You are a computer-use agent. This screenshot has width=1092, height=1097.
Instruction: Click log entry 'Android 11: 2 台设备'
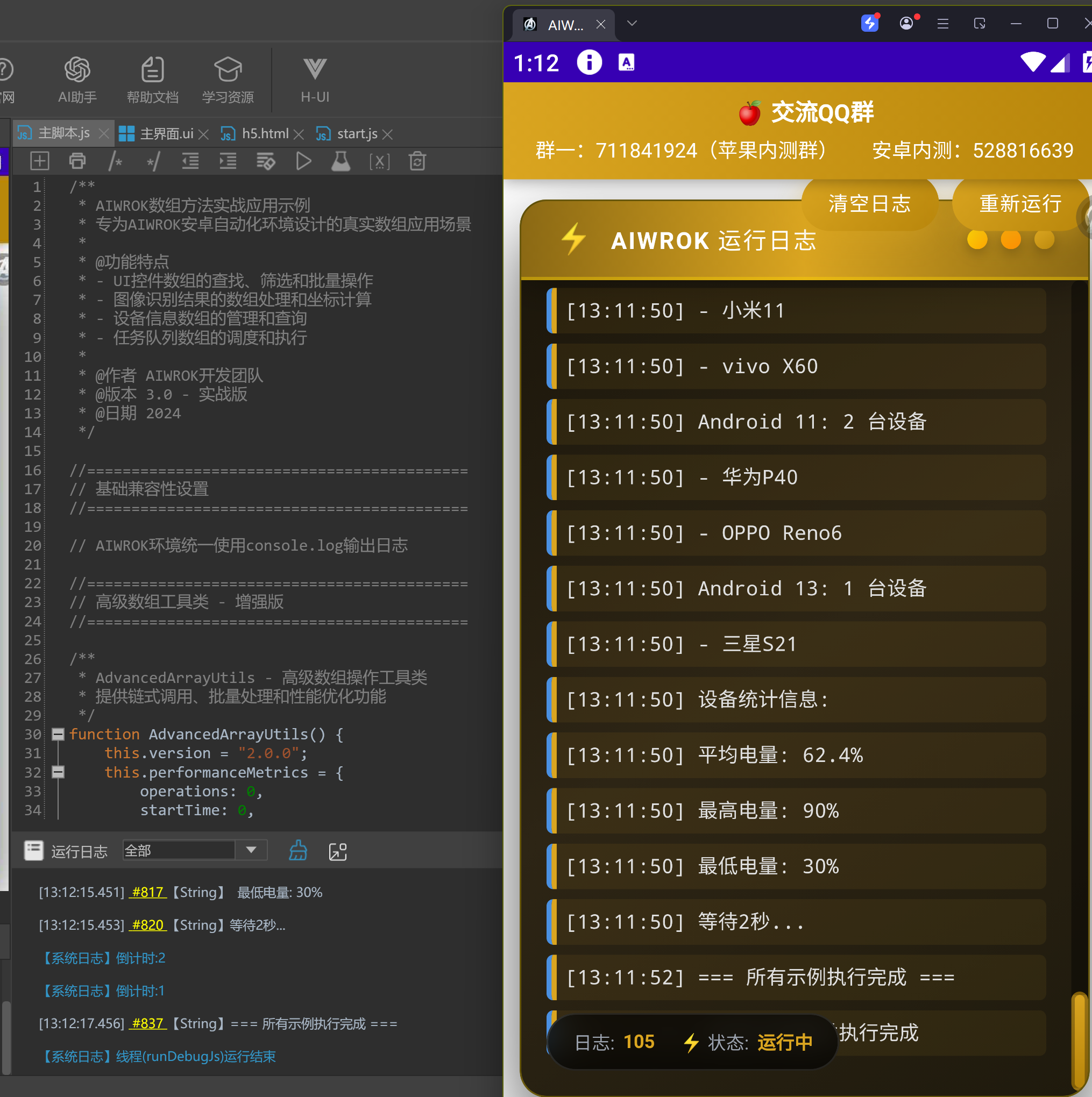[796, 422]
